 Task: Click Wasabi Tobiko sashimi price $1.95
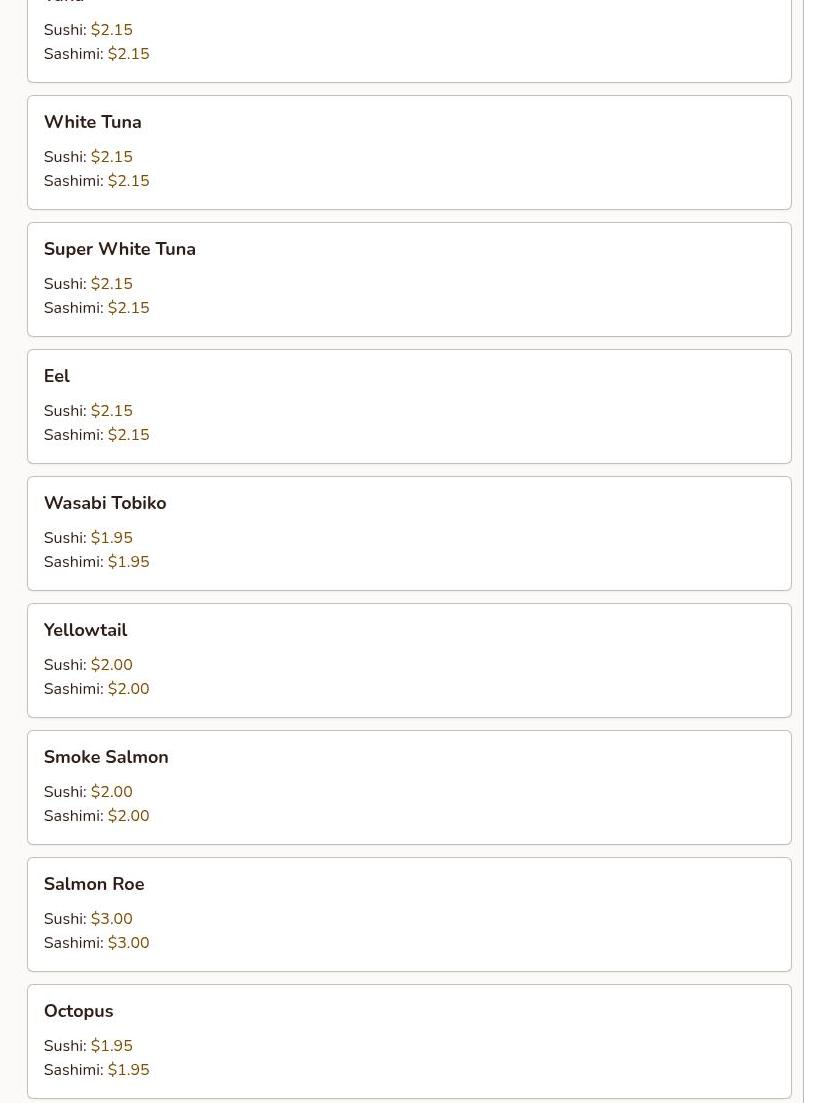point(129,562)
